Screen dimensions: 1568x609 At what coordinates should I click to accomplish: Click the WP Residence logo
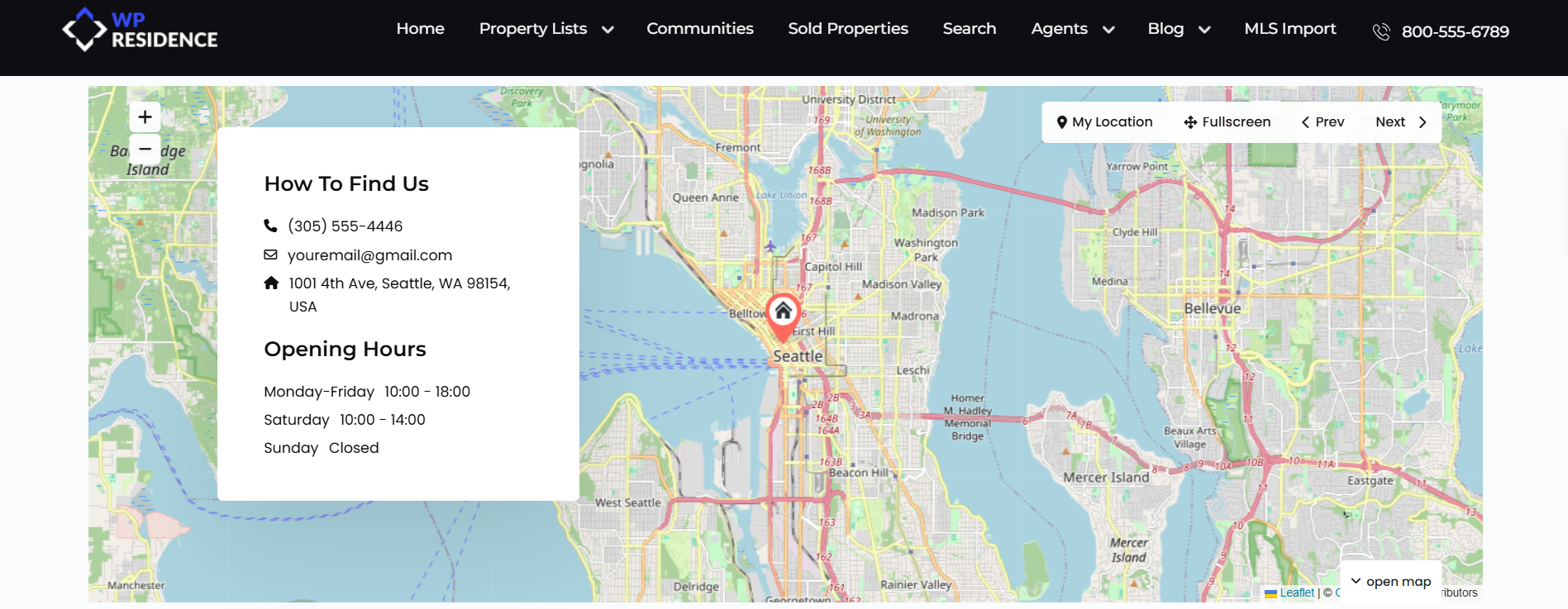(141, 30)
